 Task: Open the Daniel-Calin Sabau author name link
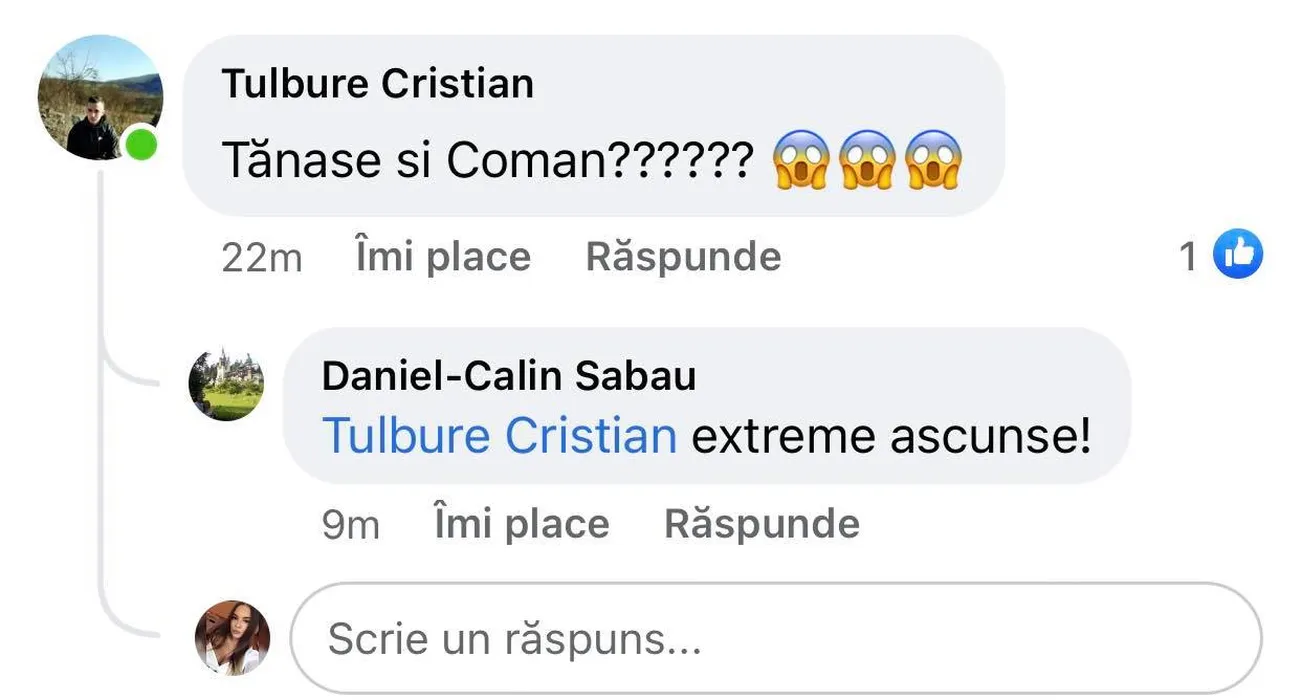click(x=509, y=376)
